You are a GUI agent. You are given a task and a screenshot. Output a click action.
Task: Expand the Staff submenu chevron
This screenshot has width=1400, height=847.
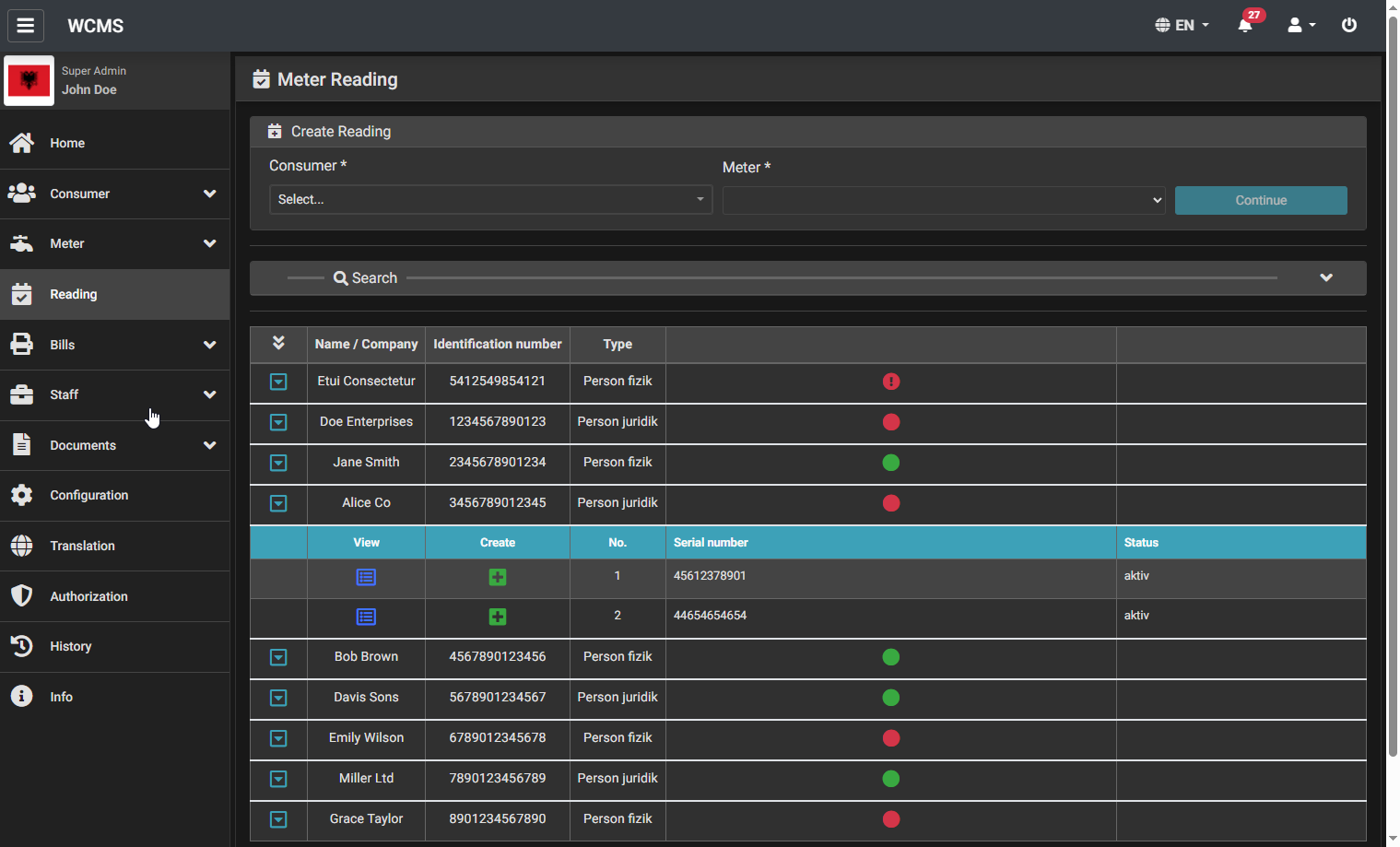(210, 394)
